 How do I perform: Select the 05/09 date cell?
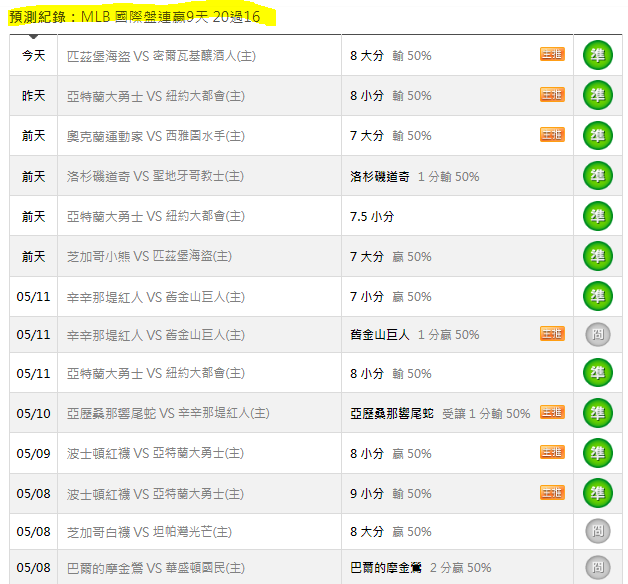34,453
